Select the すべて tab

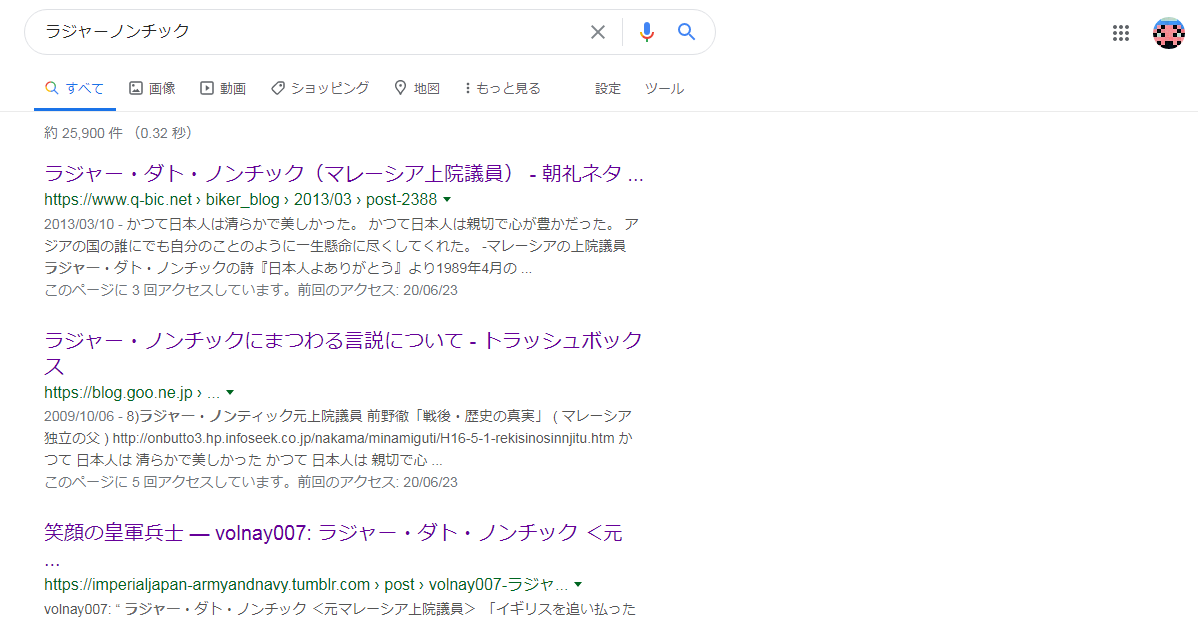click(74, 89)
